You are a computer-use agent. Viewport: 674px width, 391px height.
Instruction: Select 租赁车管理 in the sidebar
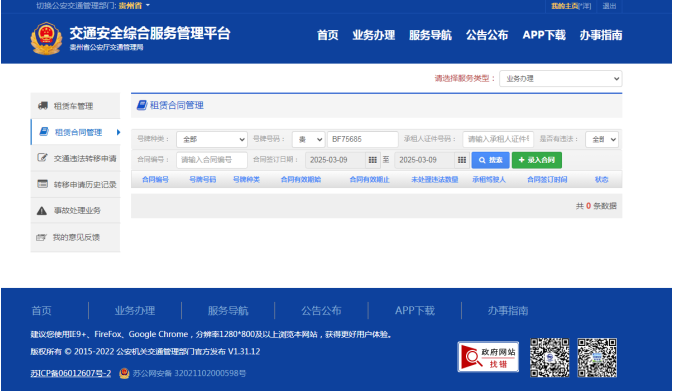pyautogui.click(x=75, y=106)
